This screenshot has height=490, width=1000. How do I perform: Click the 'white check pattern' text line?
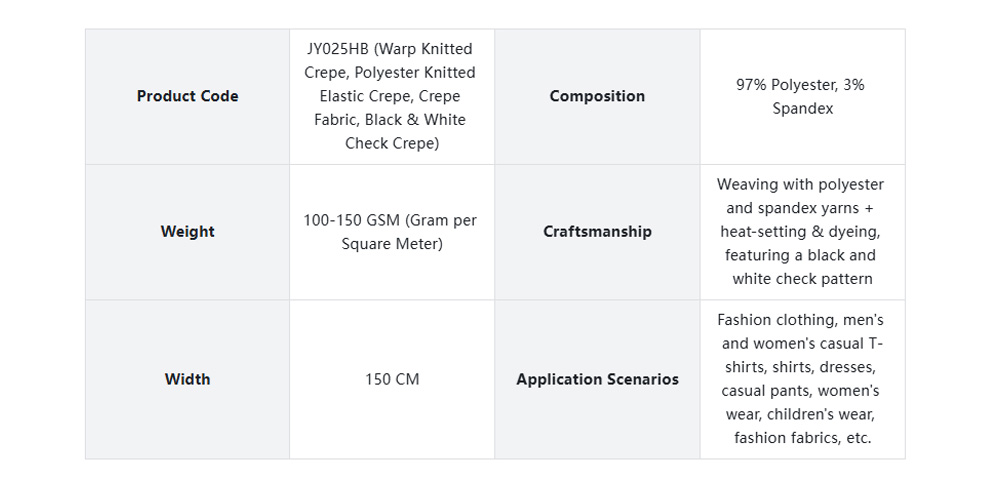click(x=802, y=279)
